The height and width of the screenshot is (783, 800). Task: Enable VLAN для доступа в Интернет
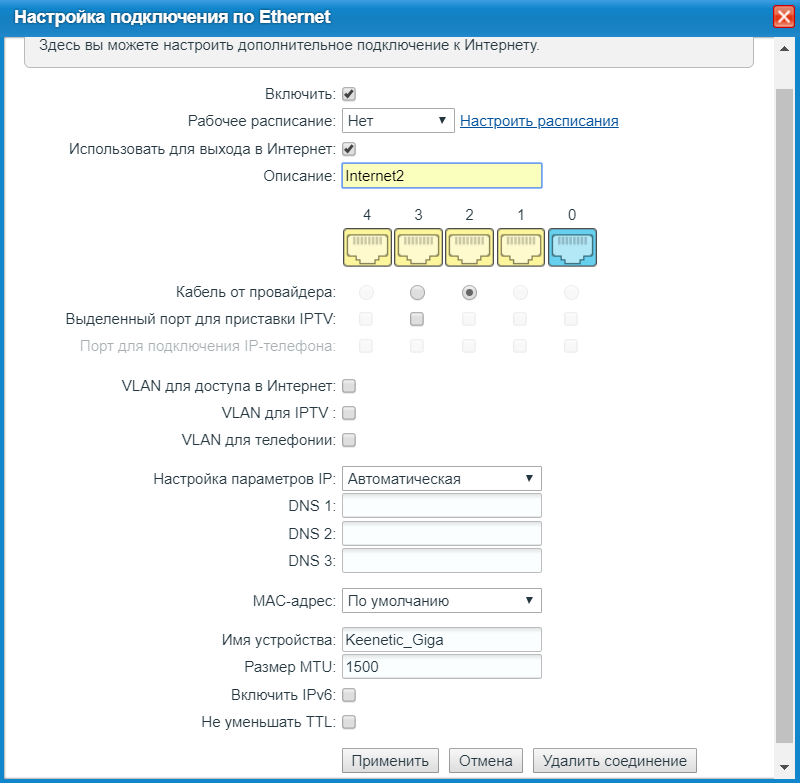point(349,385)
